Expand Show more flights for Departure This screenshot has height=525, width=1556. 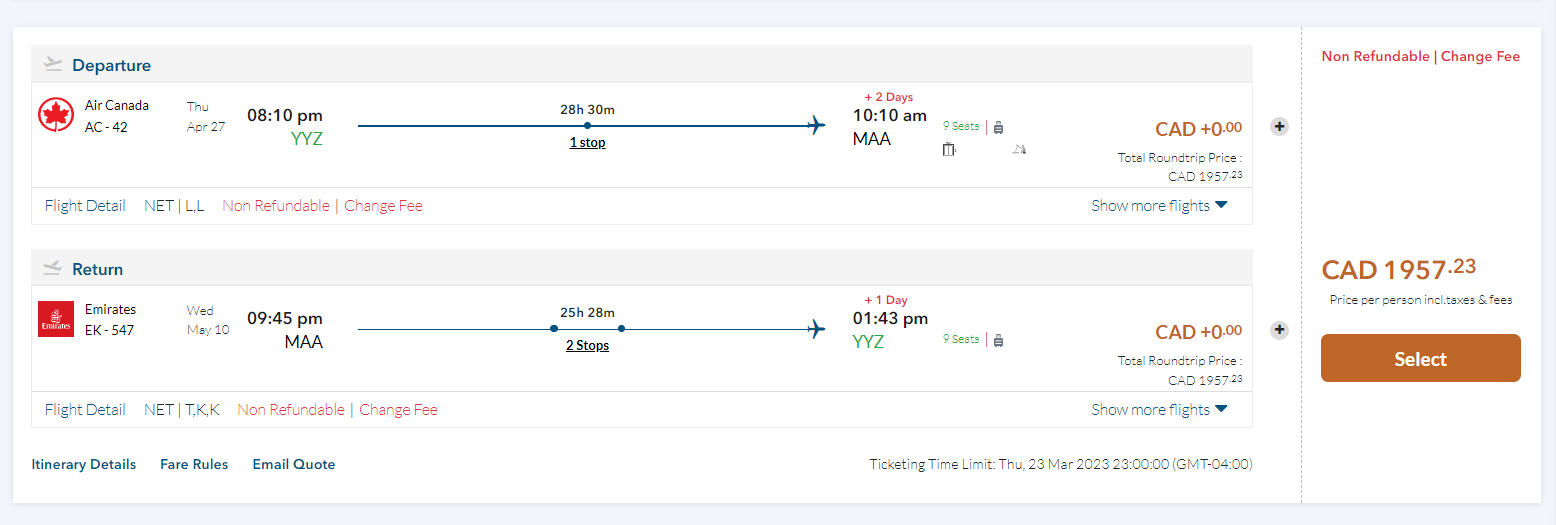1159,206
